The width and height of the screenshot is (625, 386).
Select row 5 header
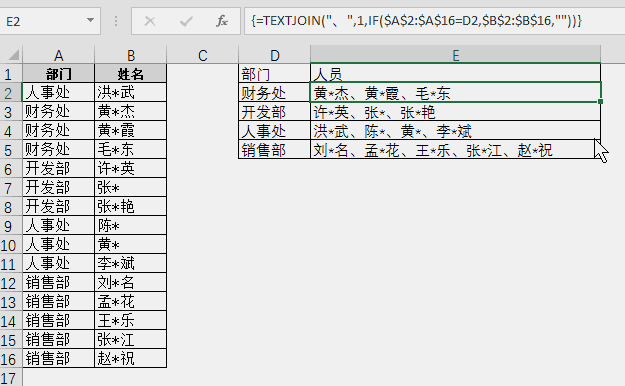(x=11, y=150)
